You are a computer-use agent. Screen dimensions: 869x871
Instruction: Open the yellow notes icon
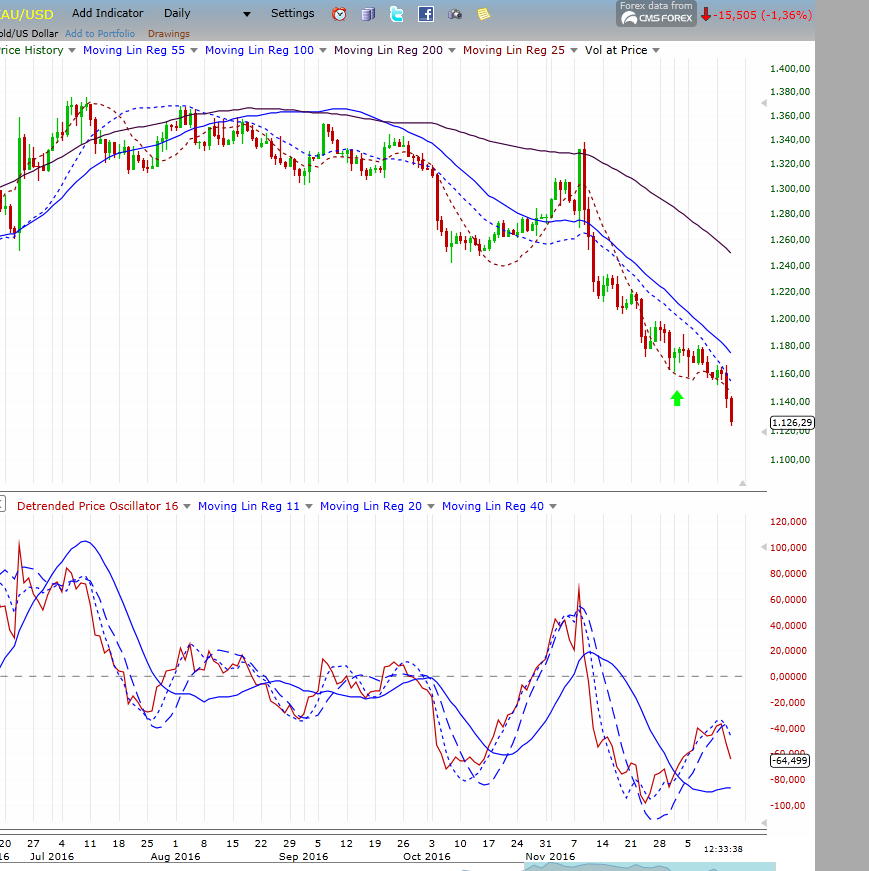[484, 14]
